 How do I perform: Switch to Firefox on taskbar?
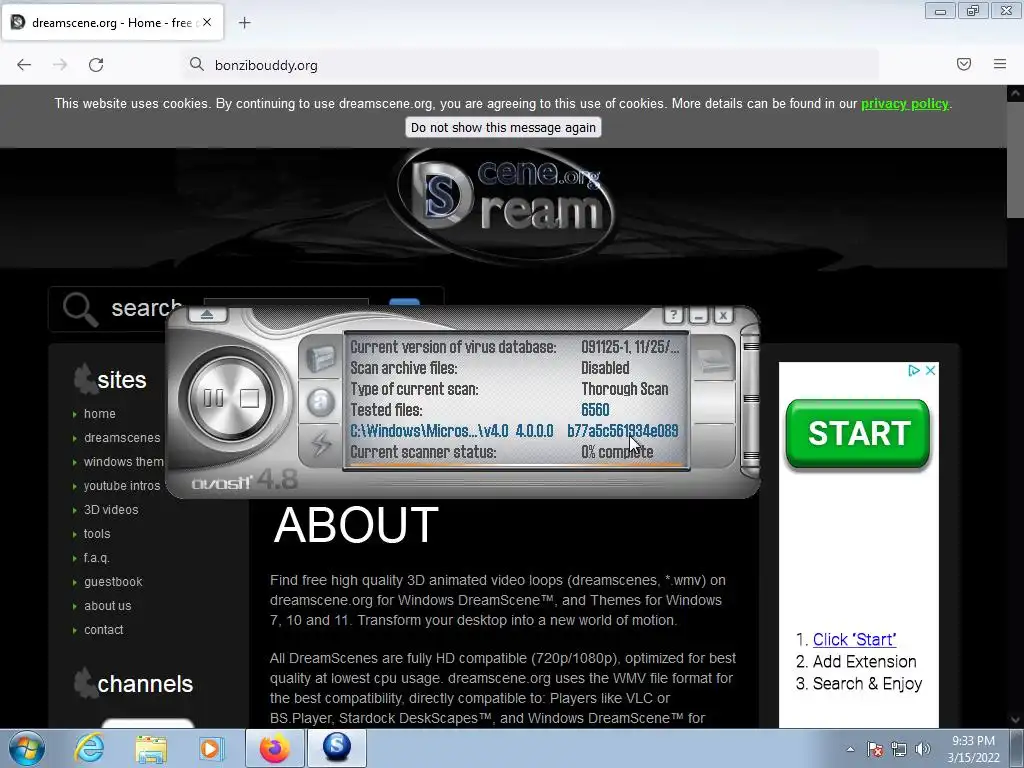point(274,748)
